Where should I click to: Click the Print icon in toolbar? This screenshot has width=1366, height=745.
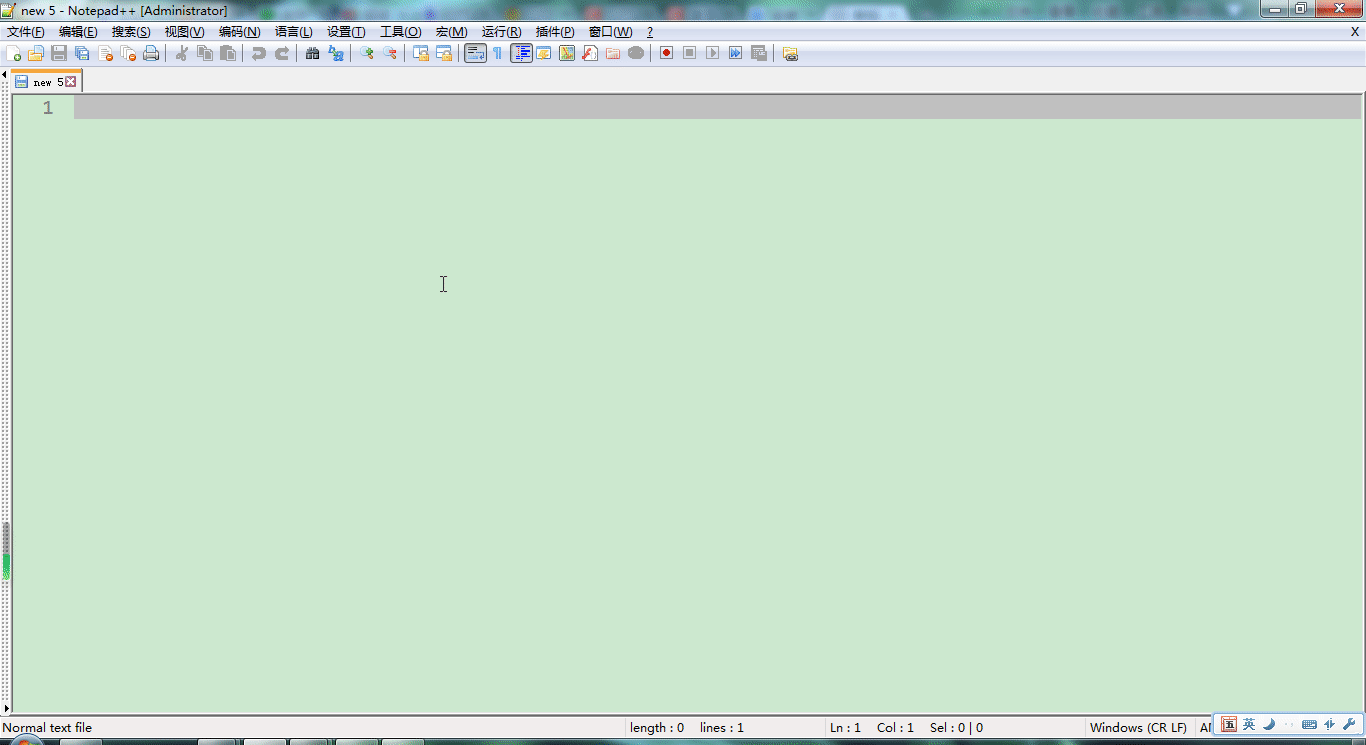[x=151, y=53]
